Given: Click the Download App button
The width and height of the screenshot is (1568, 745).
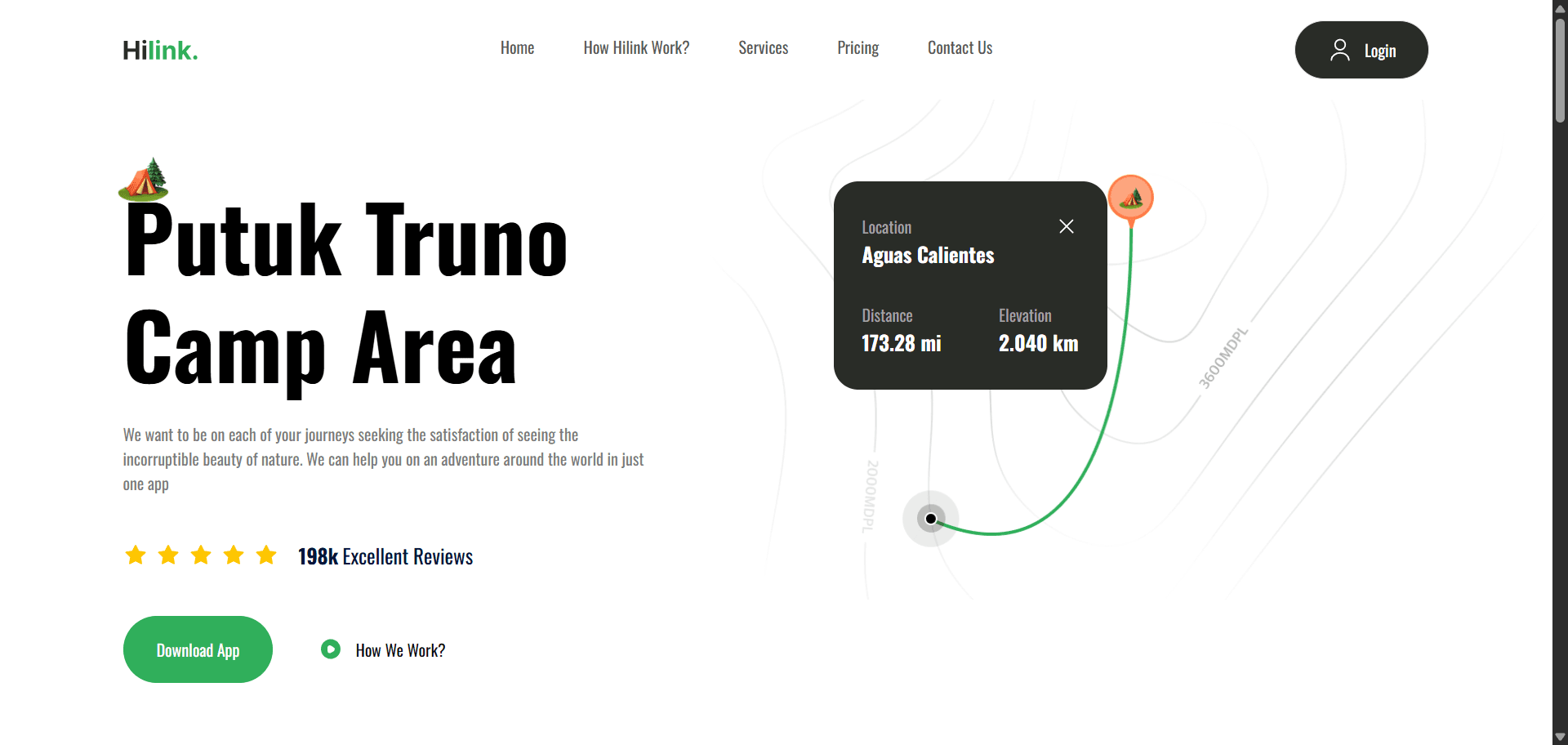Looking at the screenshot, I should point(198,649).
